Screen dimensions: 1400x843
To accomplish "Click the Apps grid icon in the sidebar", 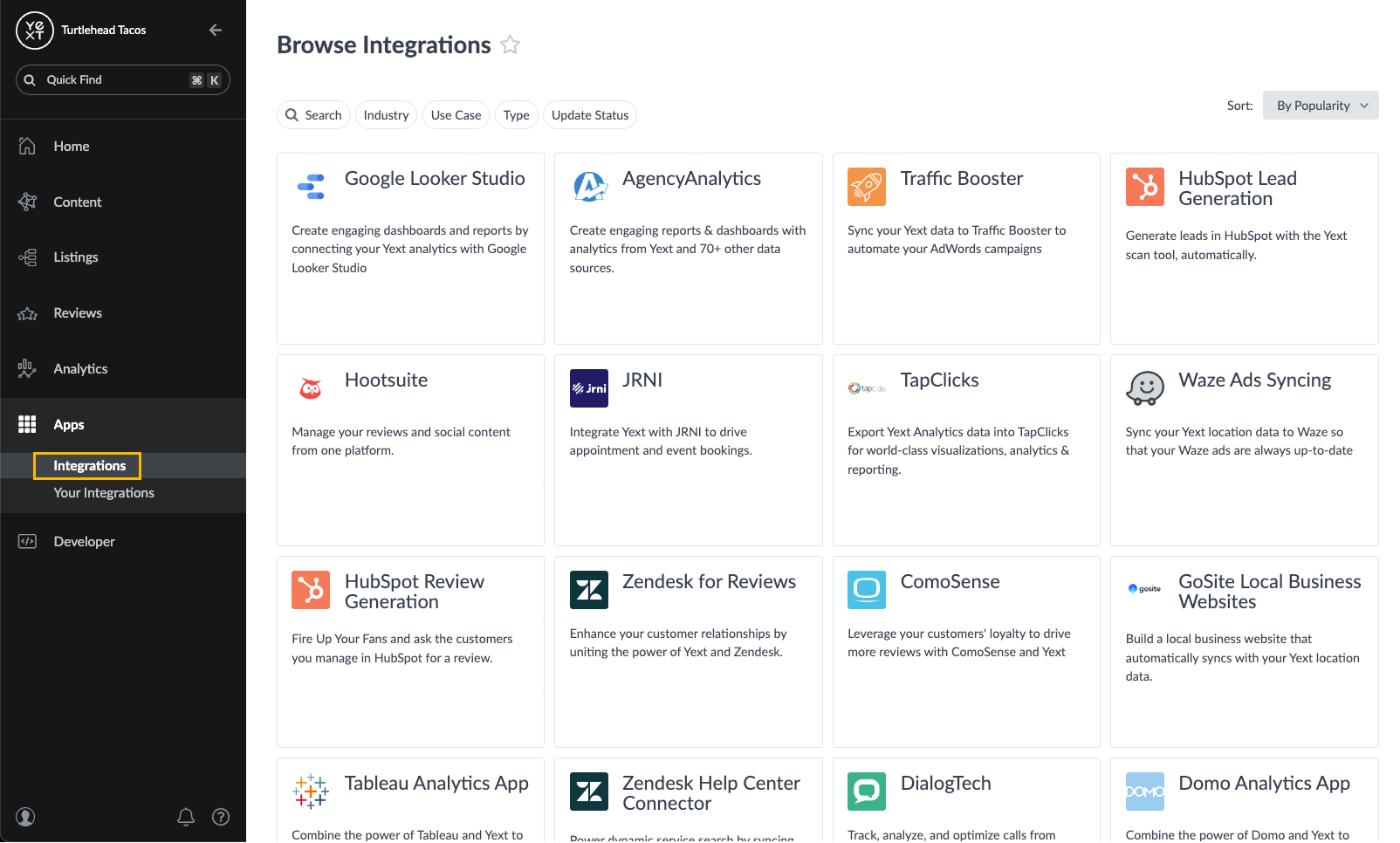I will point(27,424).
